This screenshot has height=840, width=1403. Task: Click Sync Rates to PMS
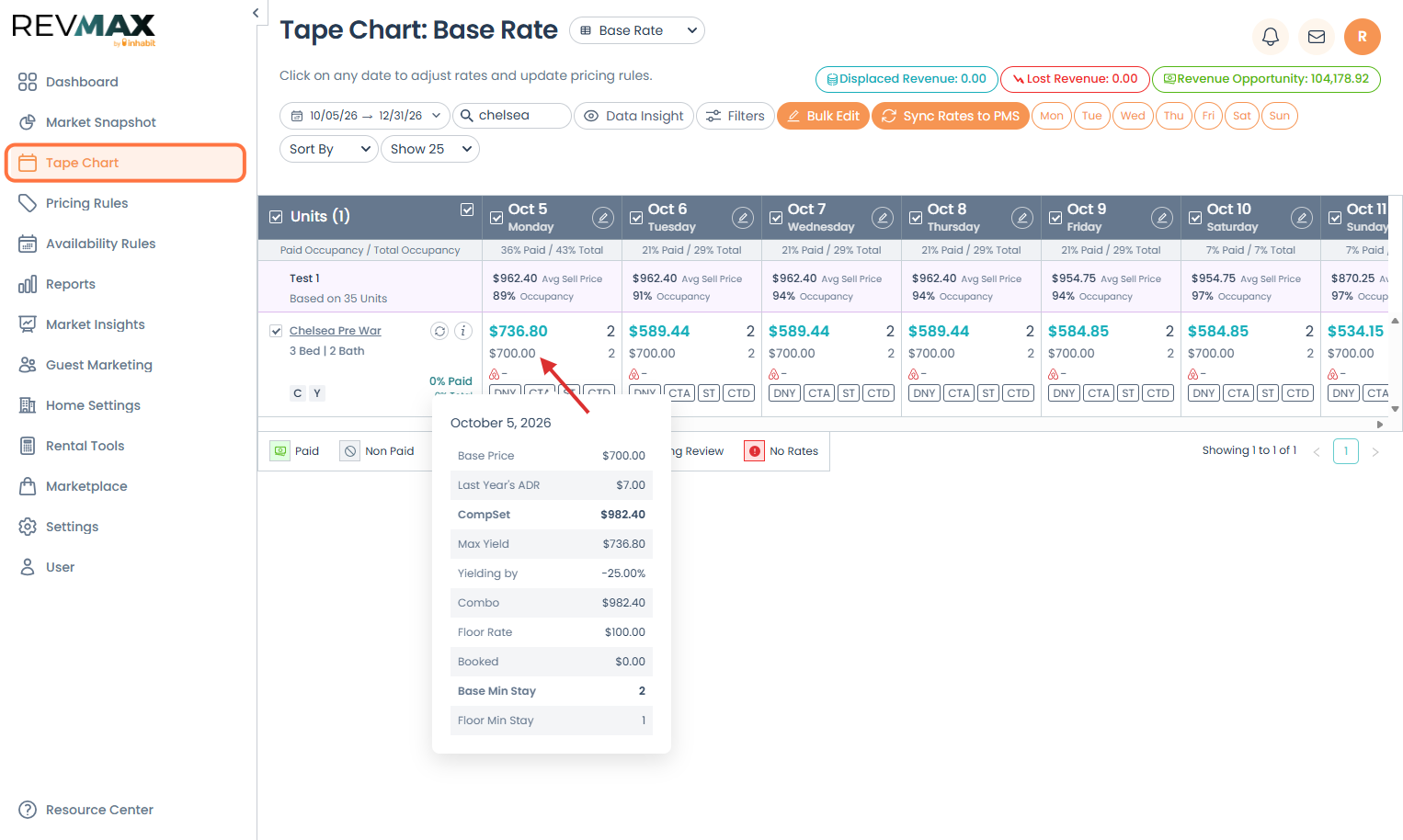point(951,116)
